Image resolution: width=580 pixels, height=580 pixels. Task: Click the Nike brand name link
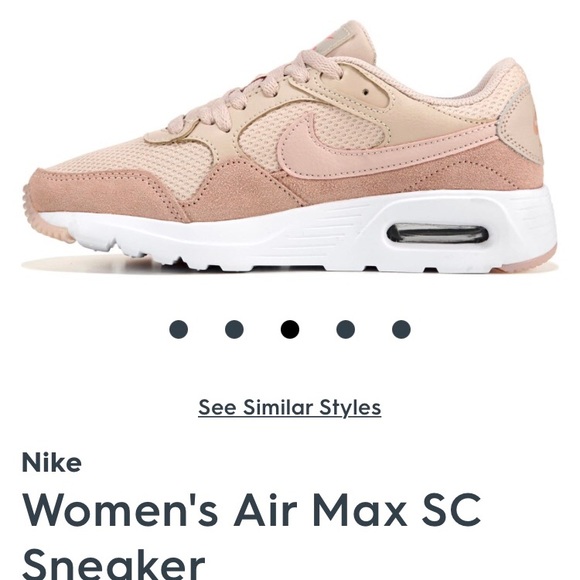52,462
